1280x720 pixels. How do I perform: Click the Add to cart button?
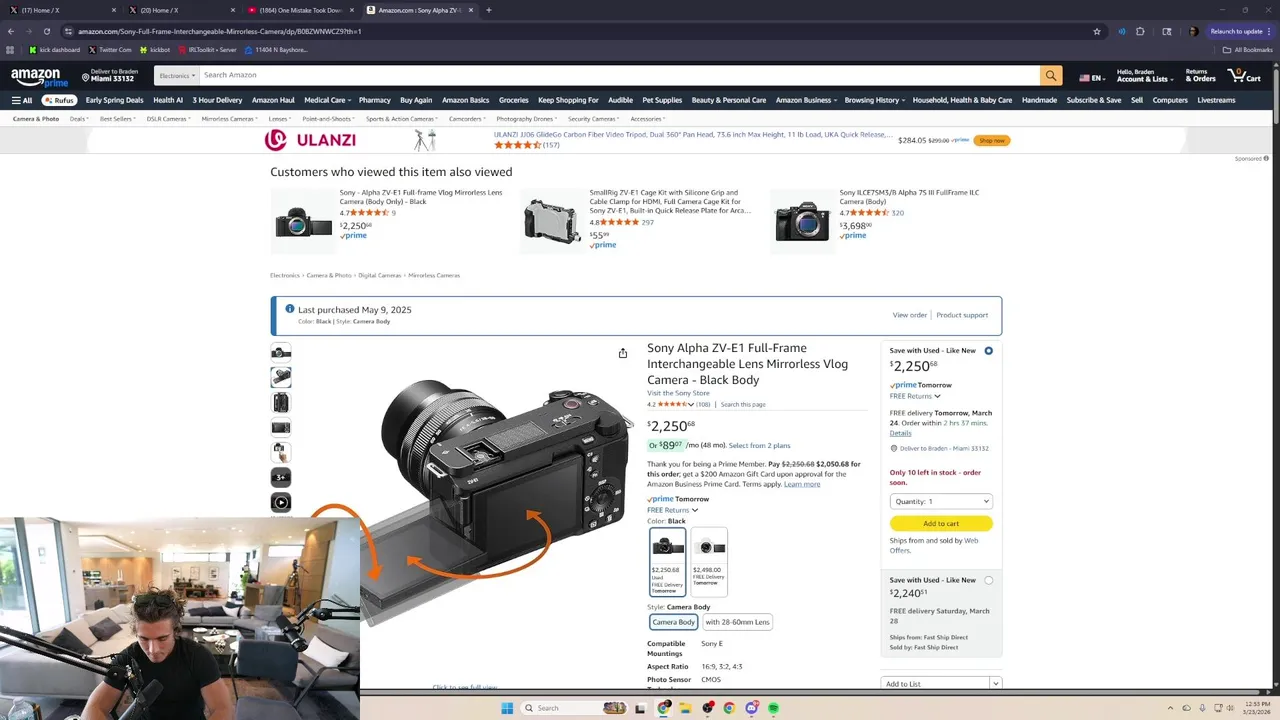[941, 523]
